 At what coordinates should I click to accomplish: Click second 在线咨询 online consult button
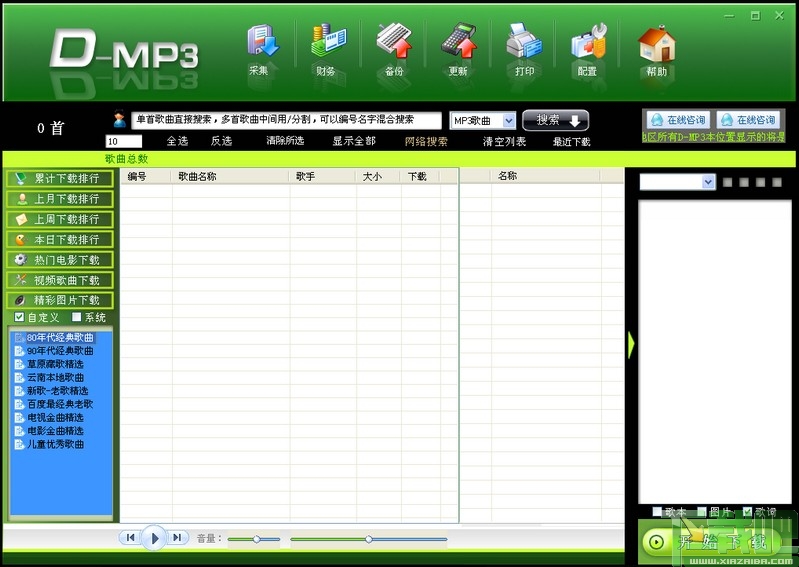tap(748, 120)
